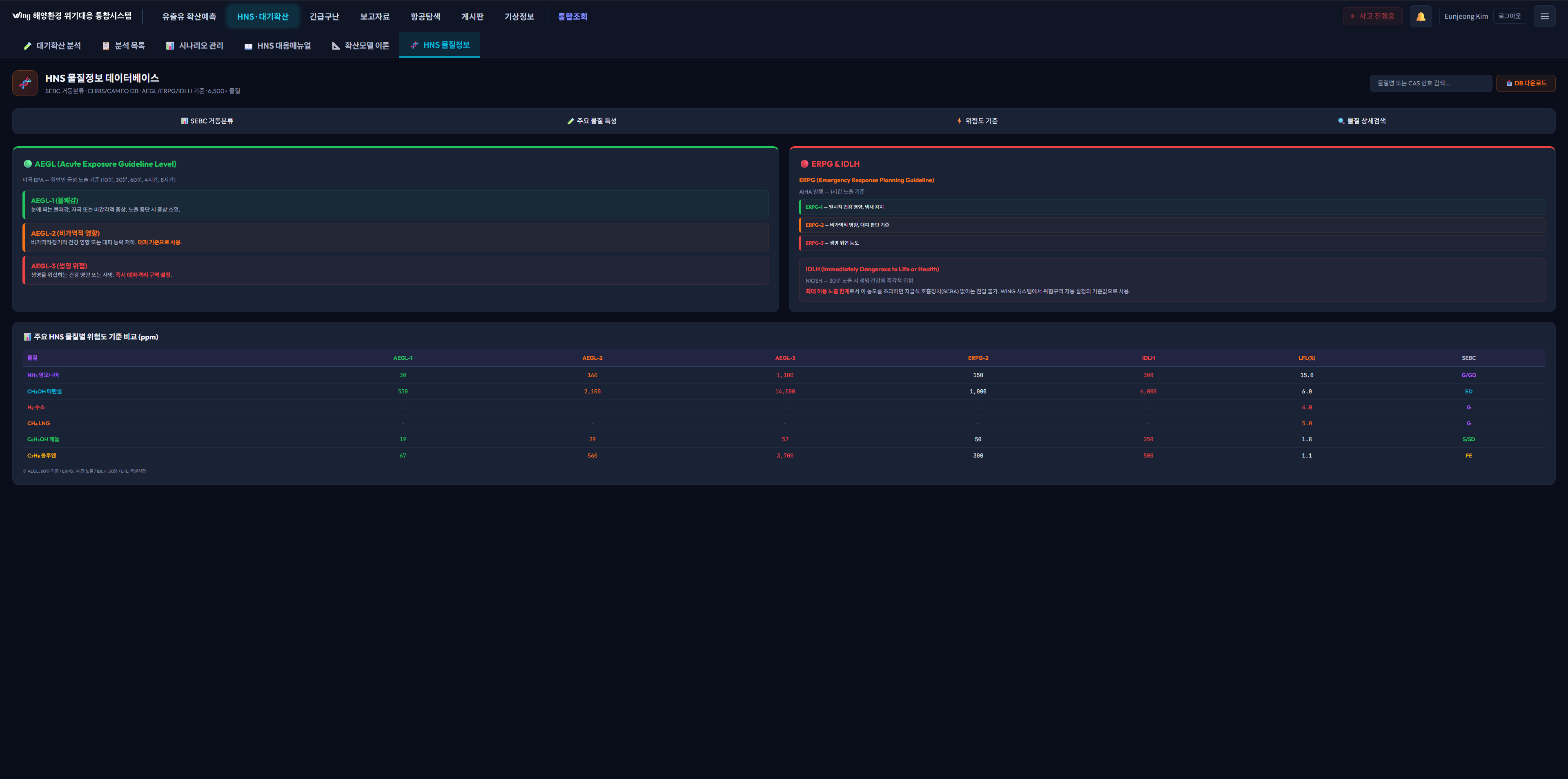Open the 기상정보 top menu

coord(519,16)
